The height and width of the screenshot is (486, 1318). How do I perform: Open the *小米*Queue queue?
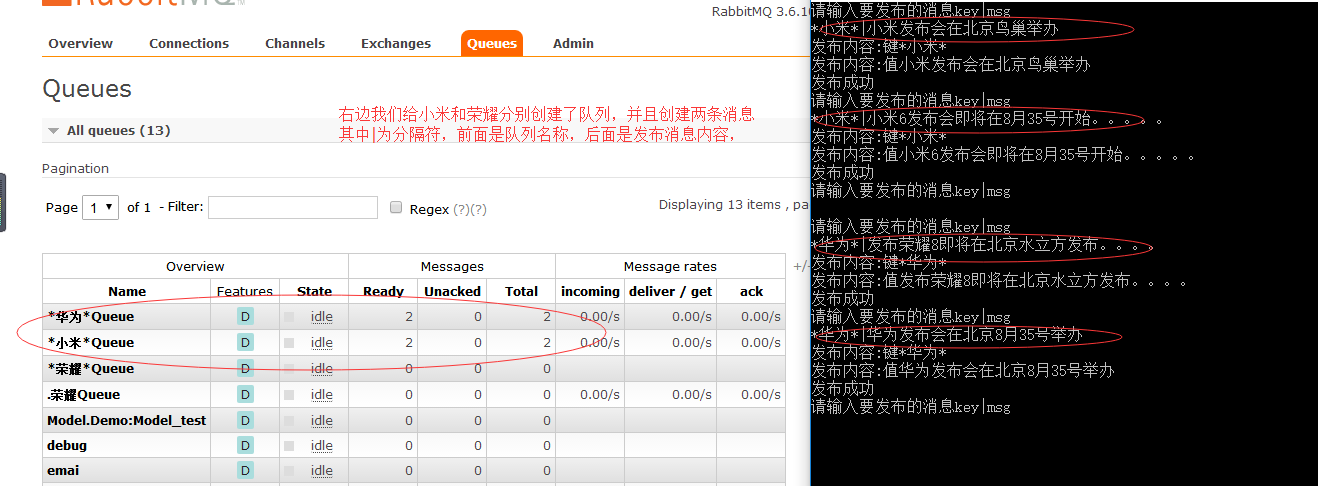click(x=90, y=343)
